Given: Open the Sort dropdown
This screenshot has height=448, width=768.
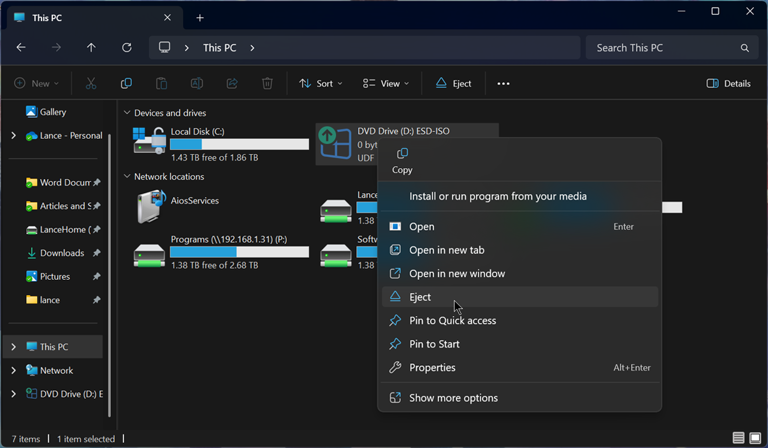Looking at the screenshot, I should [321, 83].
